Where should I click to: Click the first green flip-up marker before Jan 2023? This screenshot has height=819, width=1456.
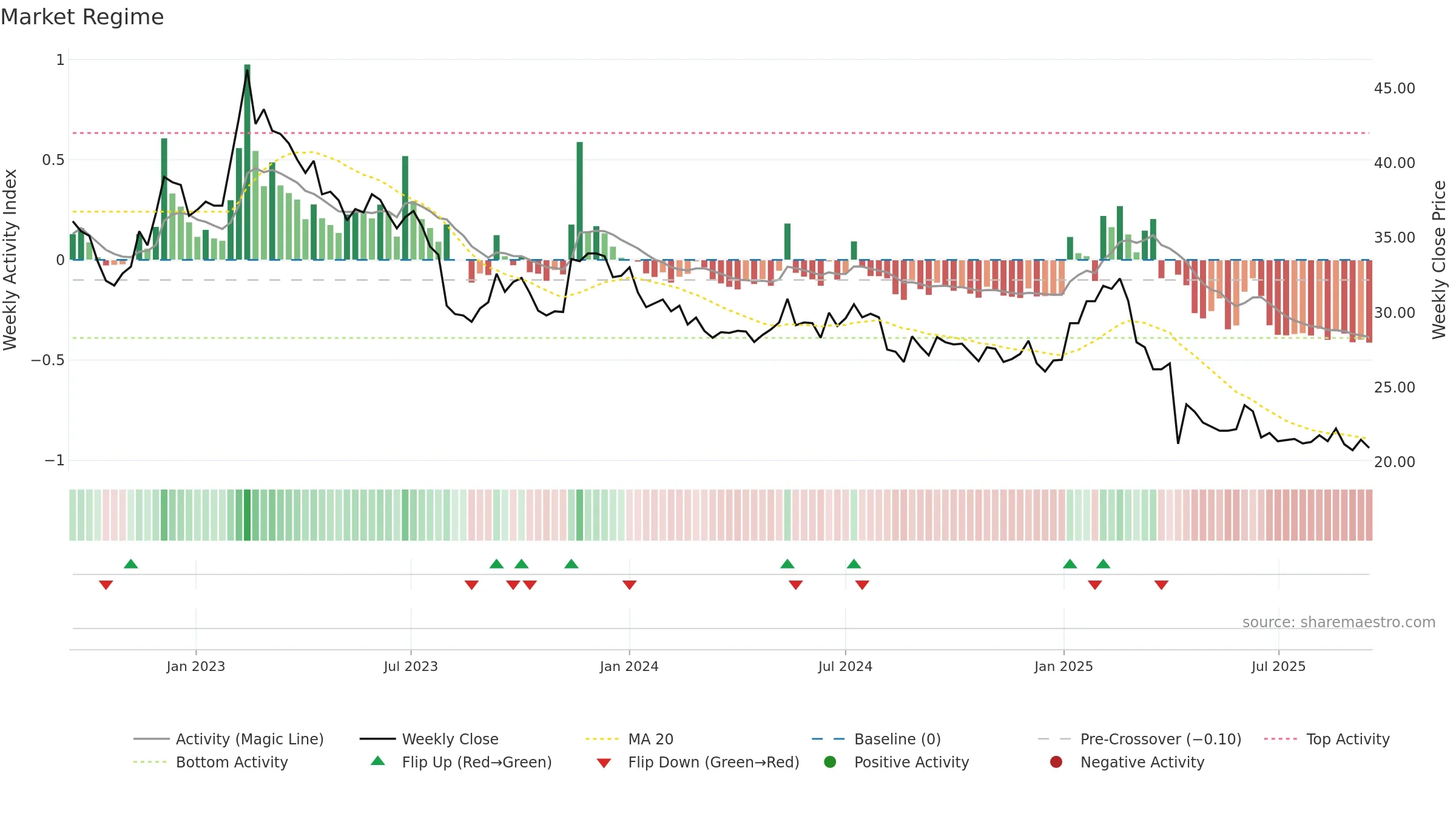coord(131,564)
